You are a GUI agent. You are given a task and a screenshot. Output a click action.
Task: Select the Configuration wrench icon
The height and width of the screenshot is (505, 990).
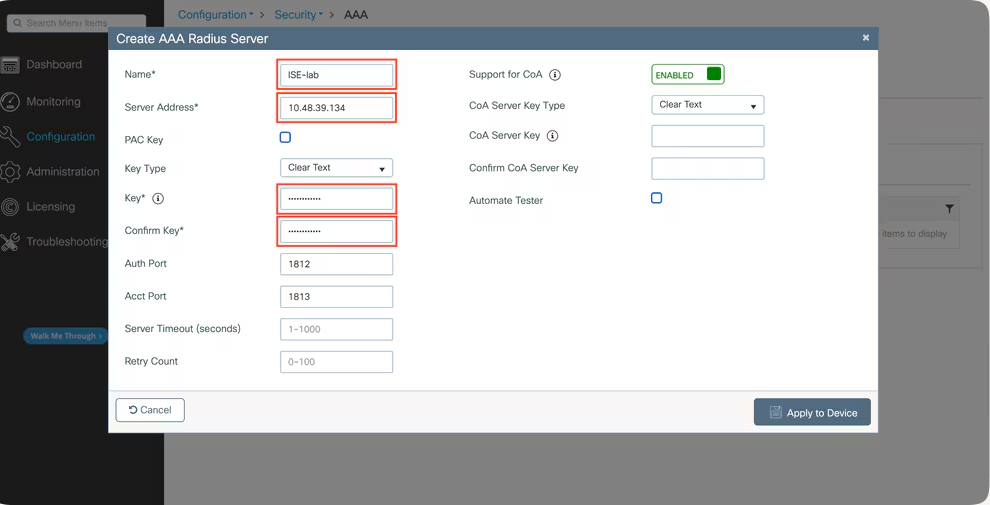click(10, 136)
